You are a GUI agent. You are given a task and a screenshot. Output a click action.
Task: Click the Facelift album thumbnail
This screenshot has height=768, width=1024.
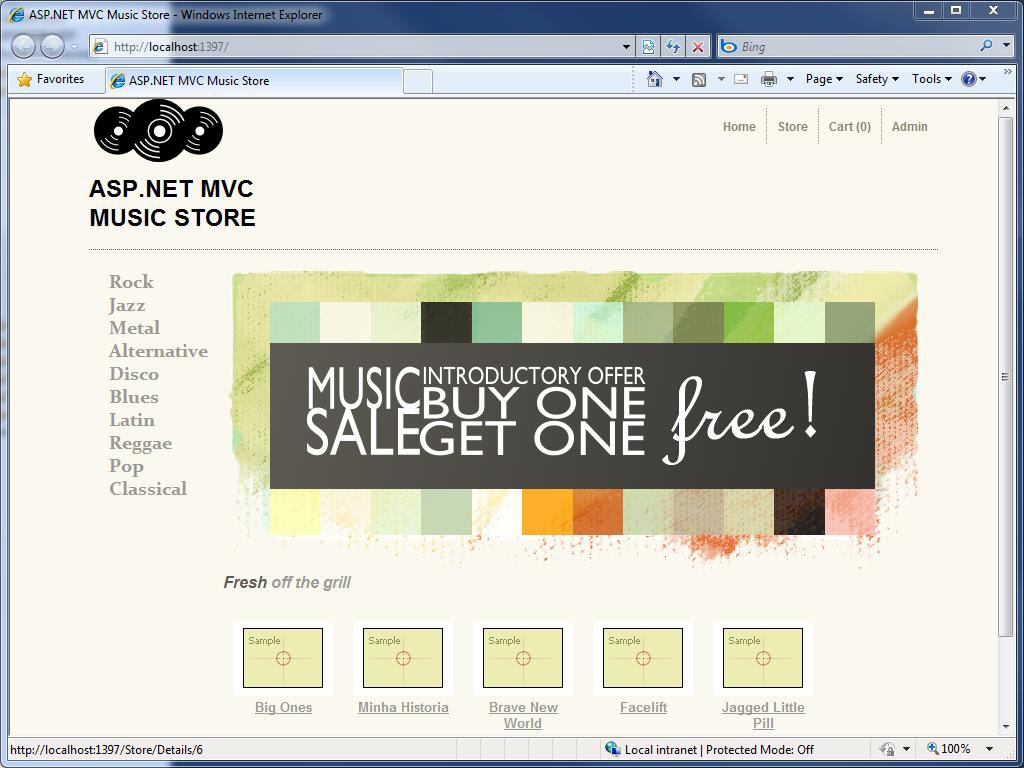tap(643, 657)
